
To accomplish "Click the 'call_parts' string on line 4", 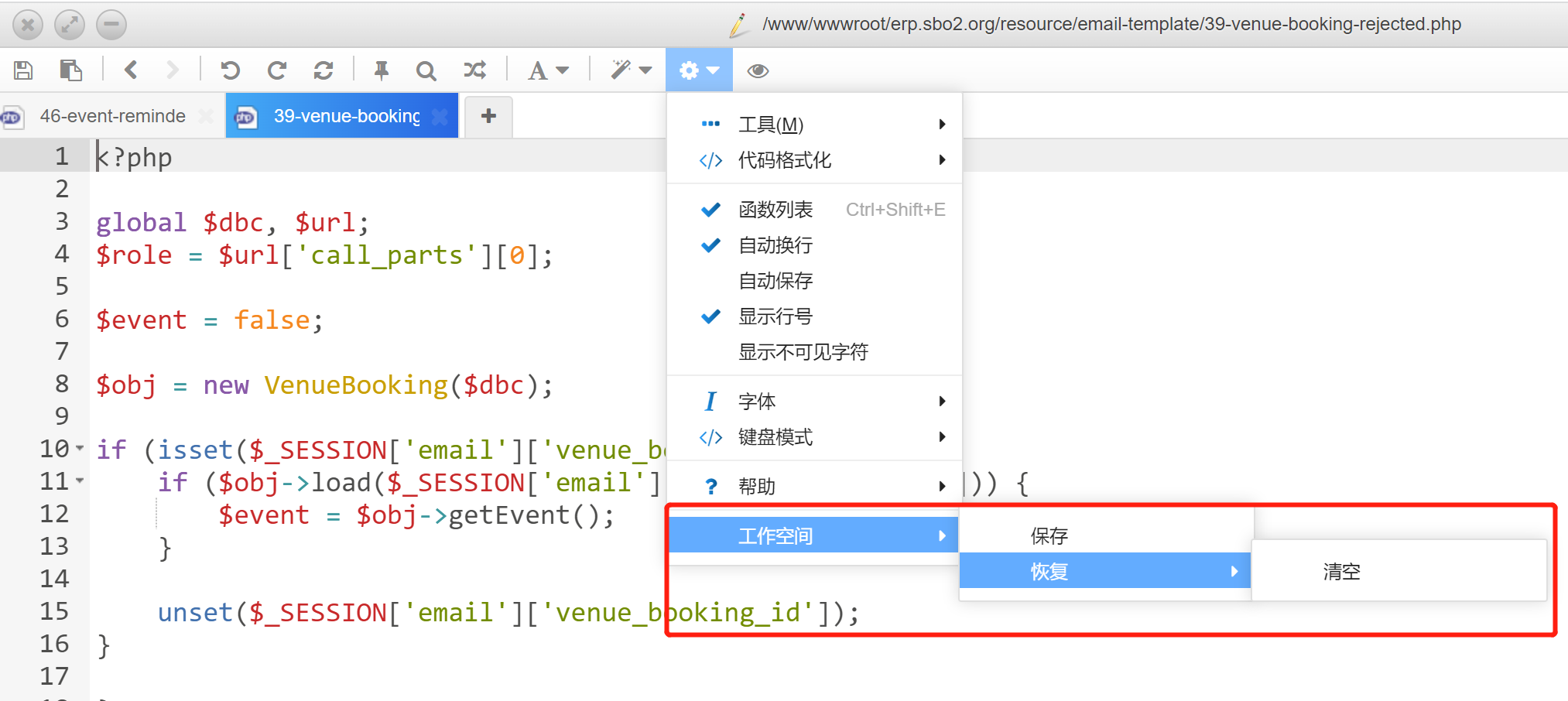I will click(386, 255).
